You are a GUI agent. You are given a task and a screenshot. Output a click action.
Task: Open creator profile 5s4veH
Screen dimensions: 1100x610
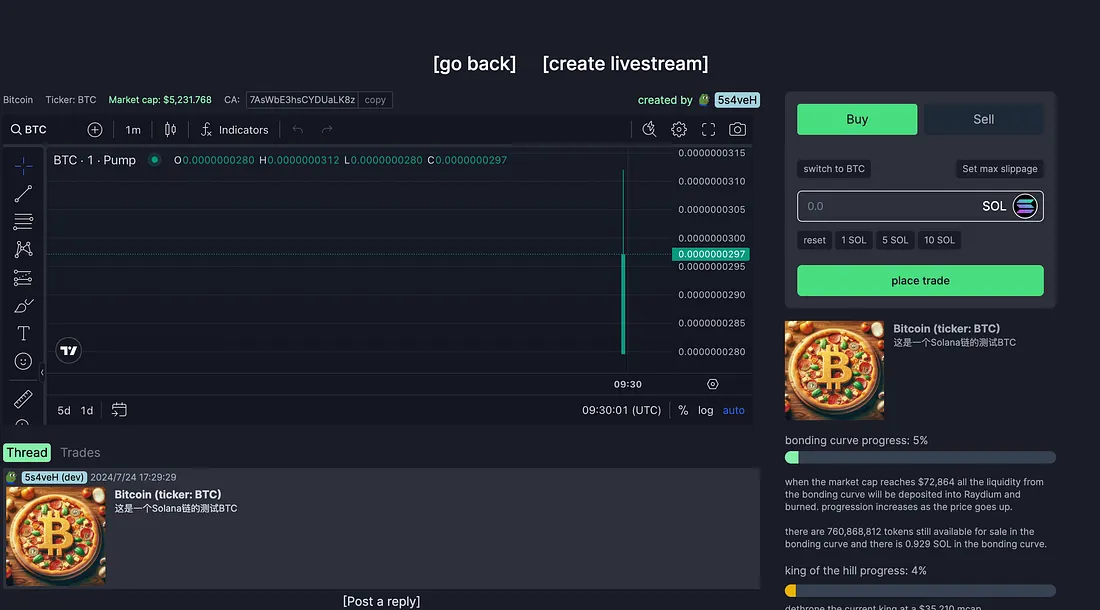(x=737, y=100)
